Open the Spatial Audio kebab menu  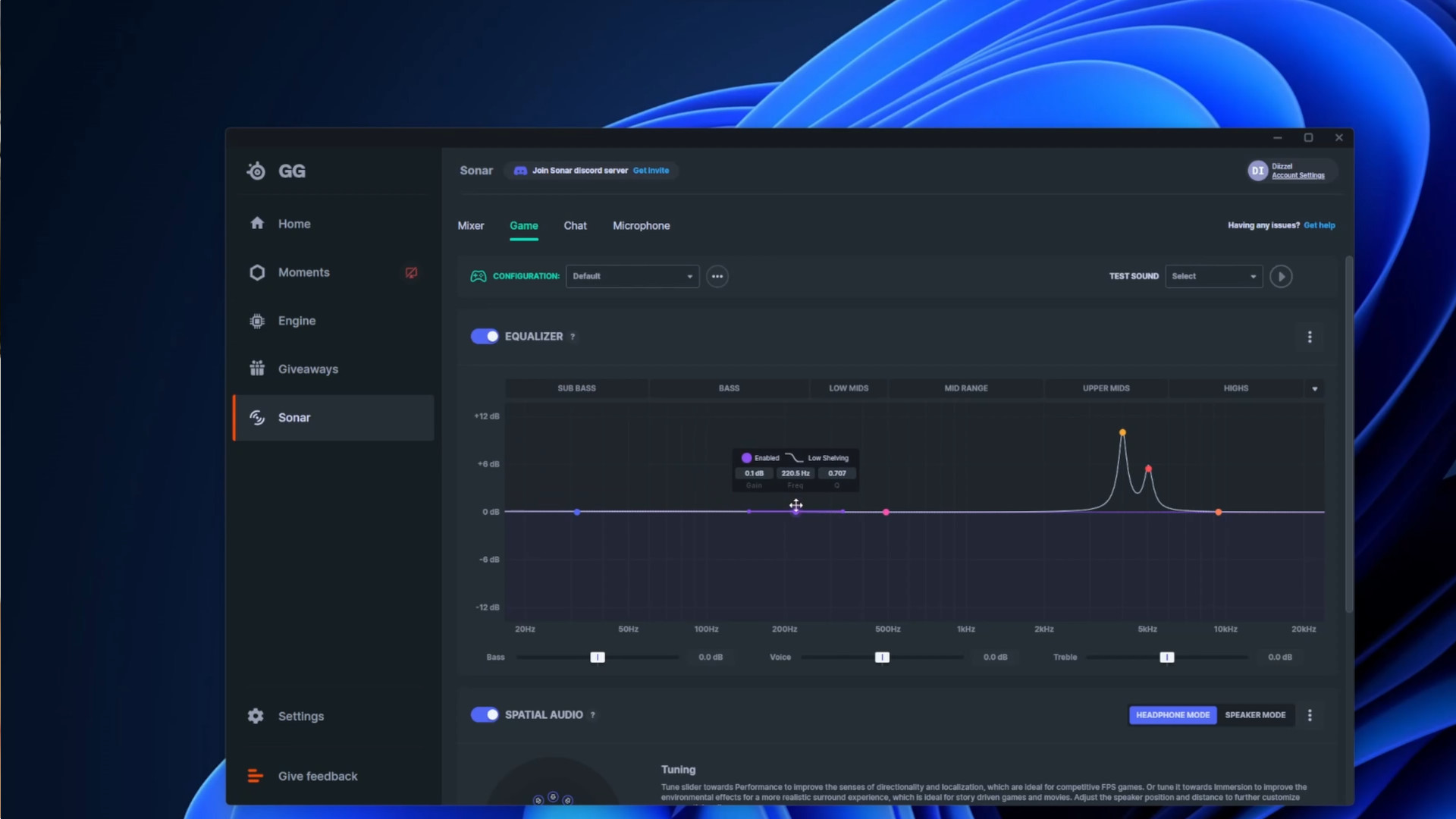[1310, 715]
